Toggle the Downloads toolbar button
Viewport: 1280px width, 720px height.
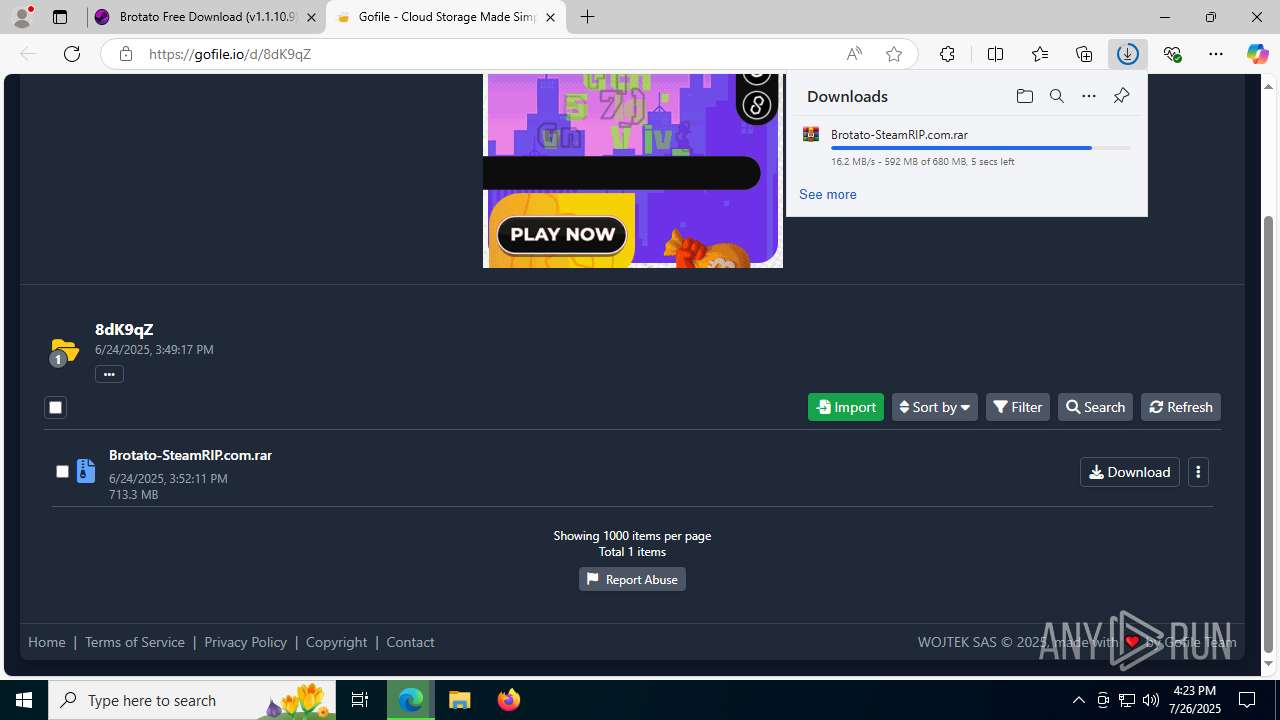pyautogui.click(x=1128, y=54)
